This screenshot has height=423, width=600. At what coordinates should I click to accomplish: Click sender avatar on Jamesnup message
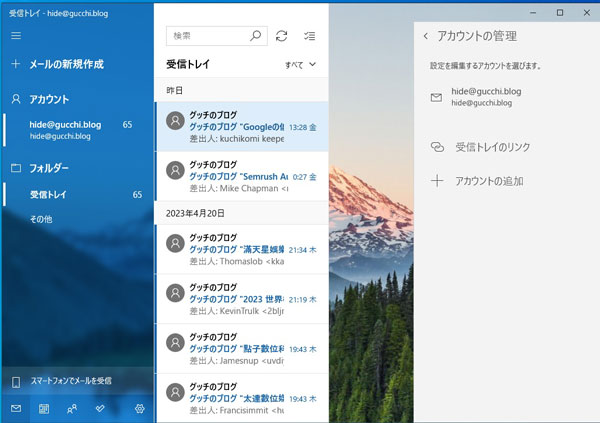coord(175,343)
